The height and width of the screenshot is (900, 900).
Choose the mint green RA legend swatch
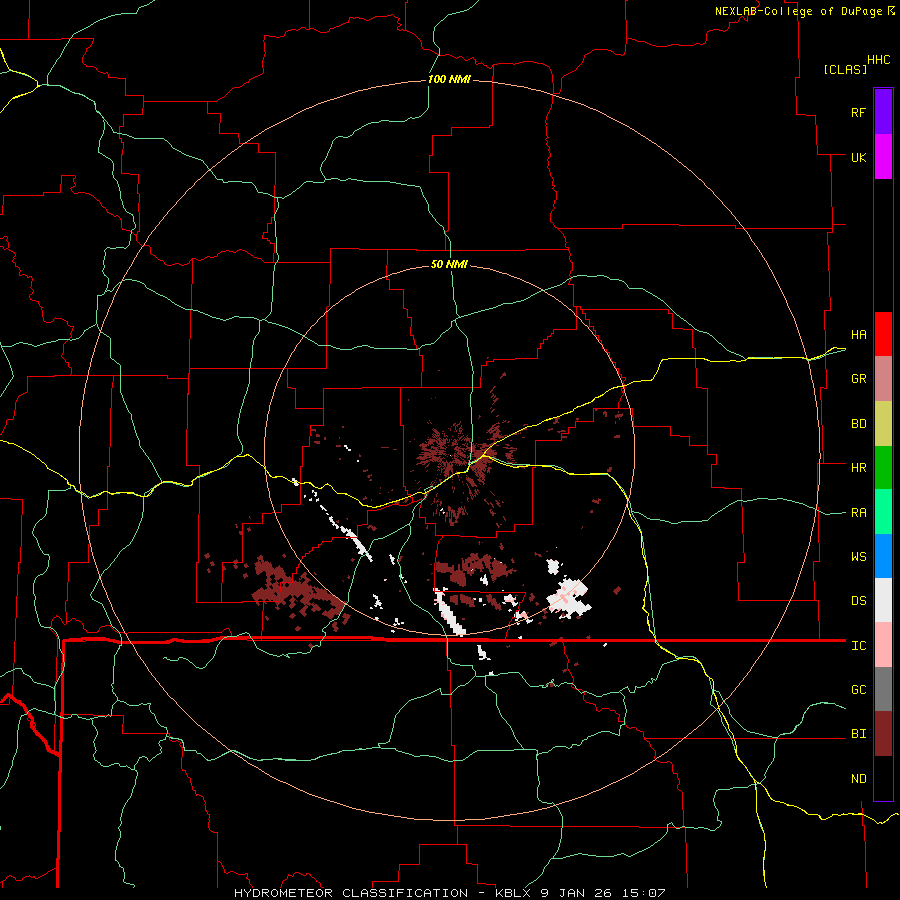click(883, 512)
